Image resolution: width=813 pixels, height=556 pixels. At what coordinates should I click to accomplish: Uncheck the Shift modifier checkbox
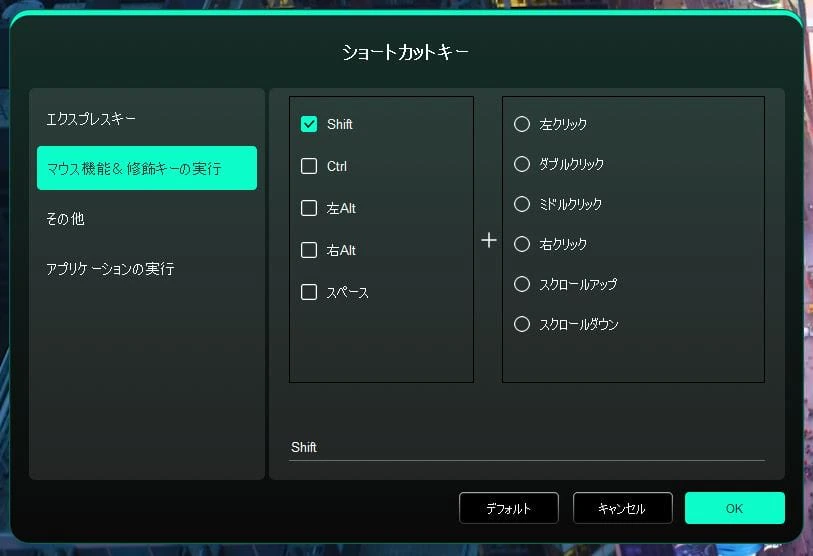pyautogui.click(x=309, y=125)
